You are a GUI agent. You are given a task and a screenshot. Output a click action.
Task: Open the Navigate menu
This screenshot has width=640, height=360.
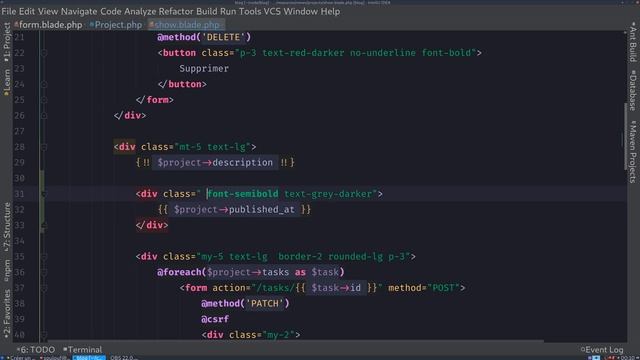79,11
